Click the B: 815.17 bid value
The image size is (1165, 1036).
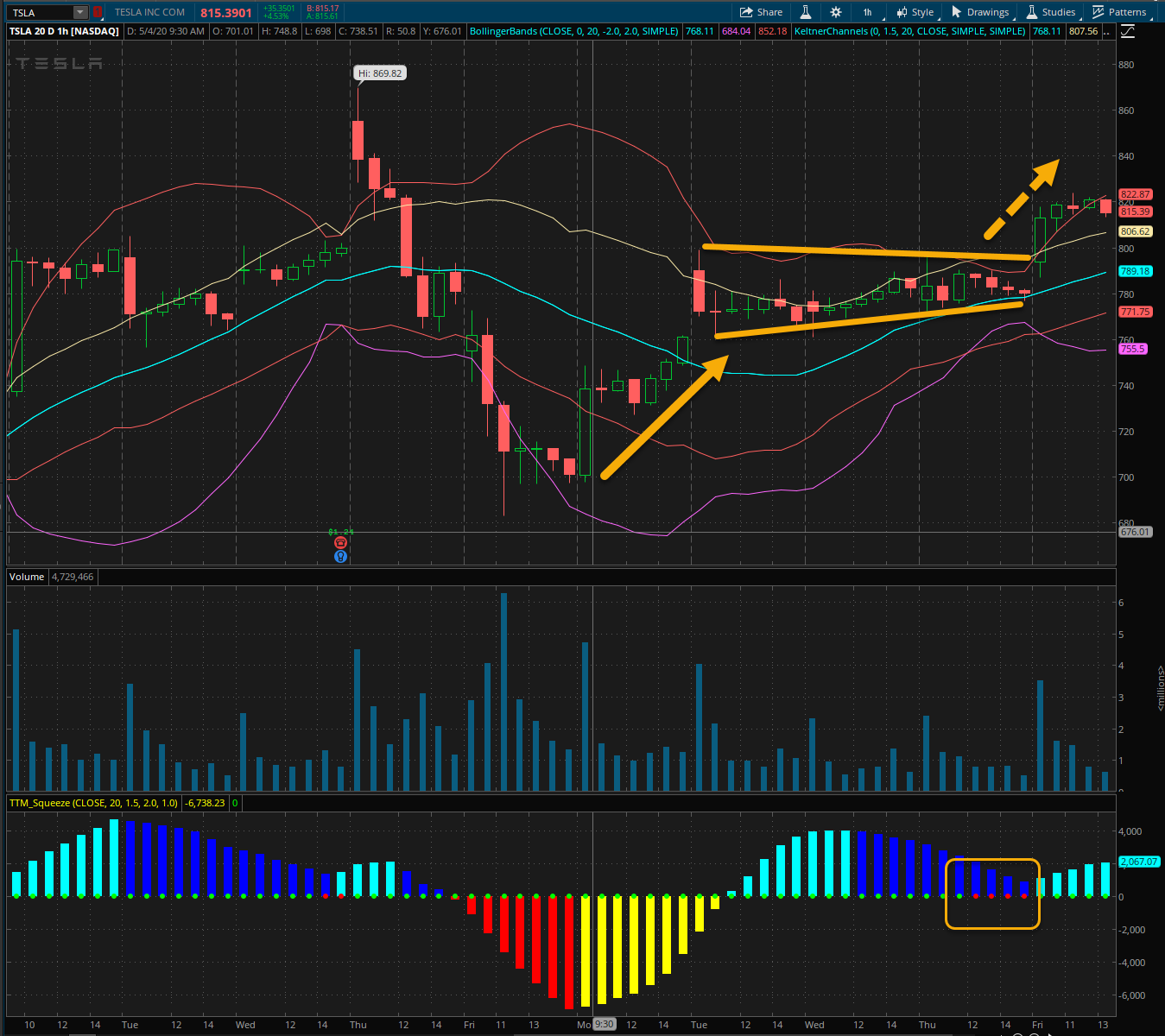click(323, 9)
